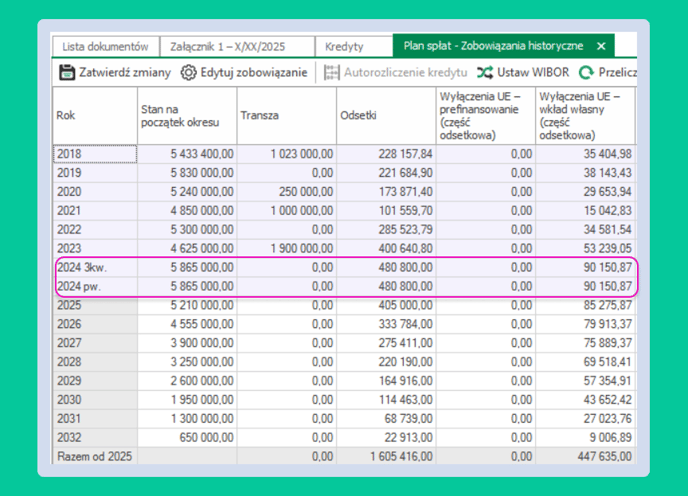Click the Zatwierdź zmiany save icon

coord(67,72)
